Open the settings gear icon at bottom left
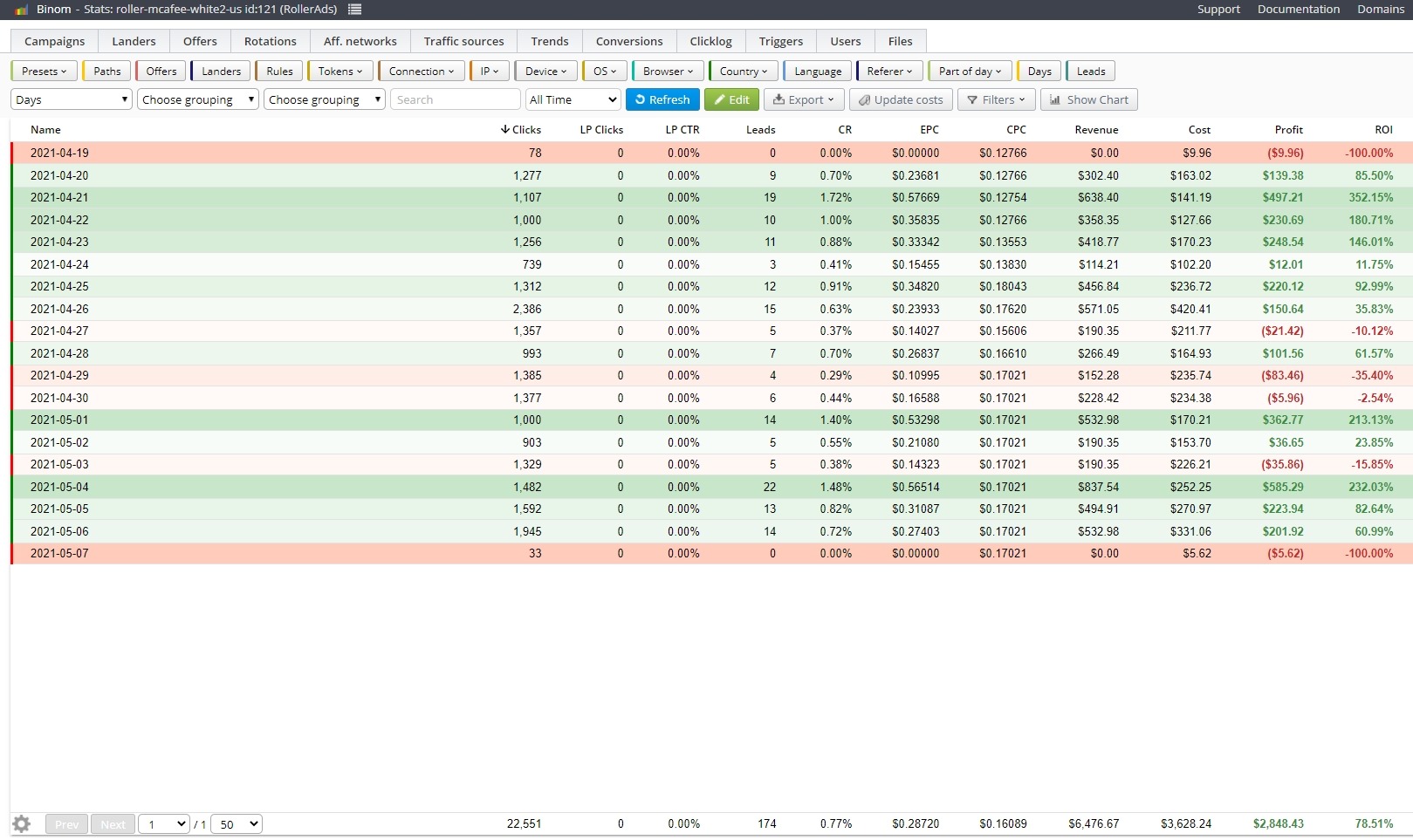The image size is (1413, 840). point(22,823)
